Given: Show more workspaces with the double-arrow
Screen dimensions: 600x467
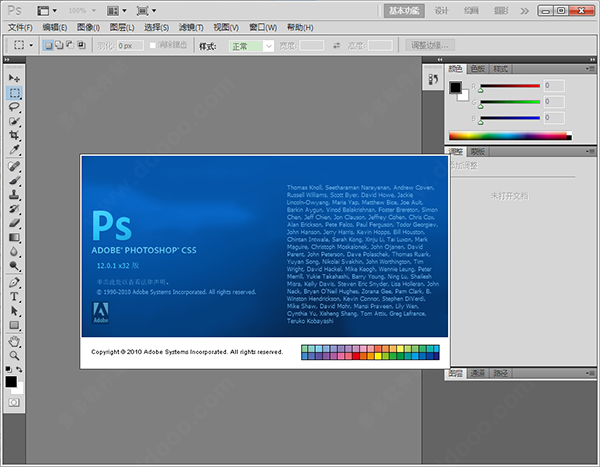Looking at the screenshot, I should tap(524, 11).
